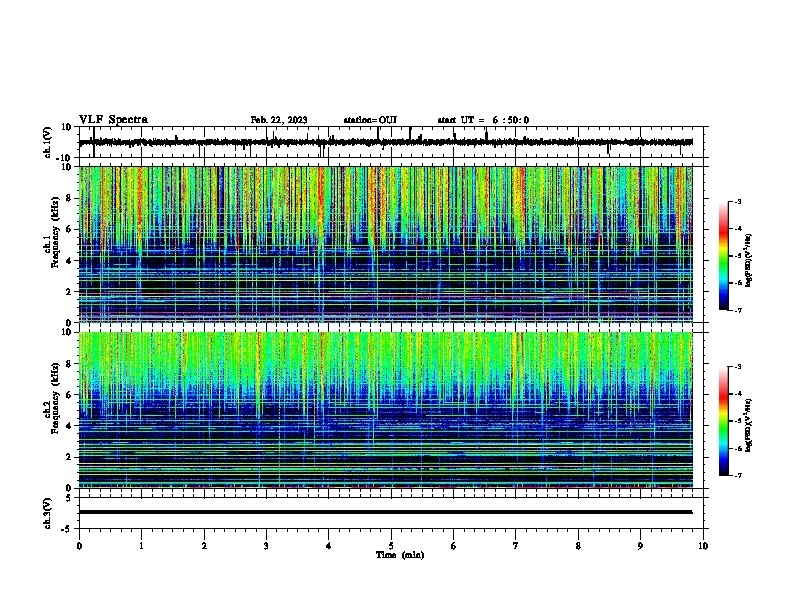The width and height of the screenshot is (792, 612).
Task: Click the ch.2 spectrogram color scale bar
Action: pos(723,421)
